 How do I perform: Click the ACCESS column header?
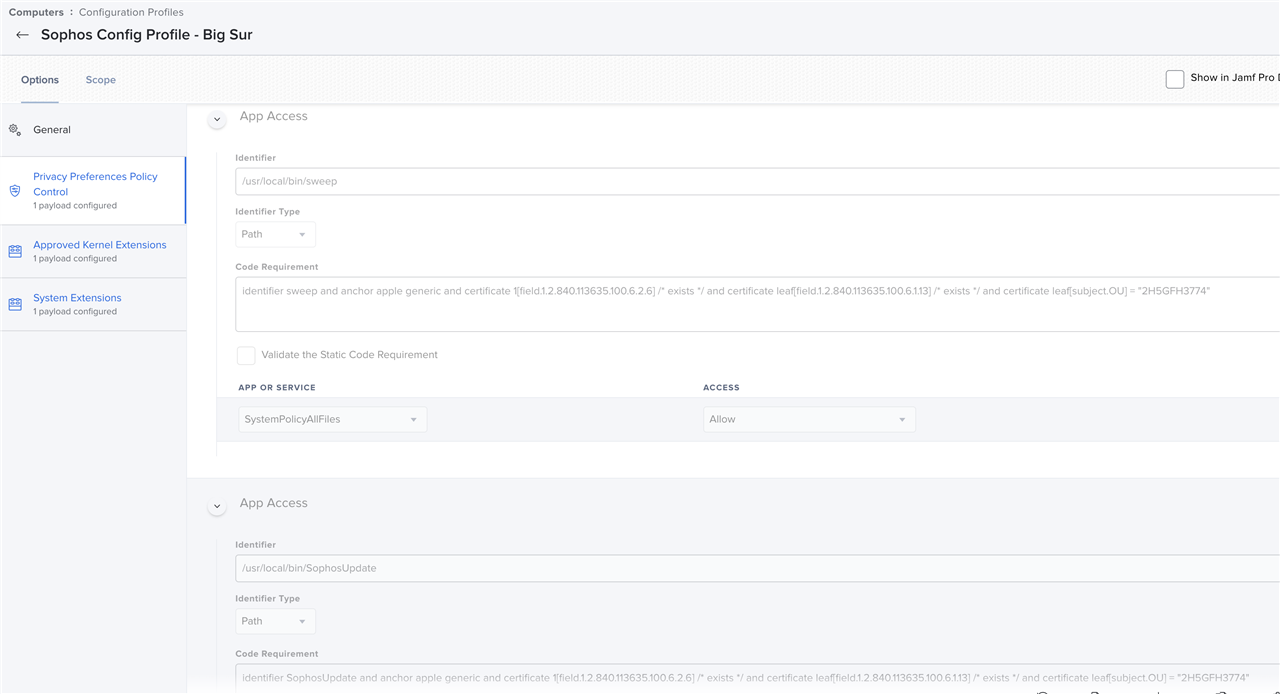click(721, 387)
